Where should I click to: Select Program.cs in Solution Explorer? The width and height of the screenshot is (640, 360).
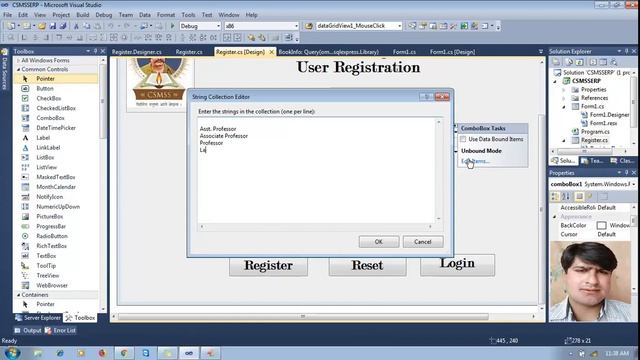tap(595, 131)
